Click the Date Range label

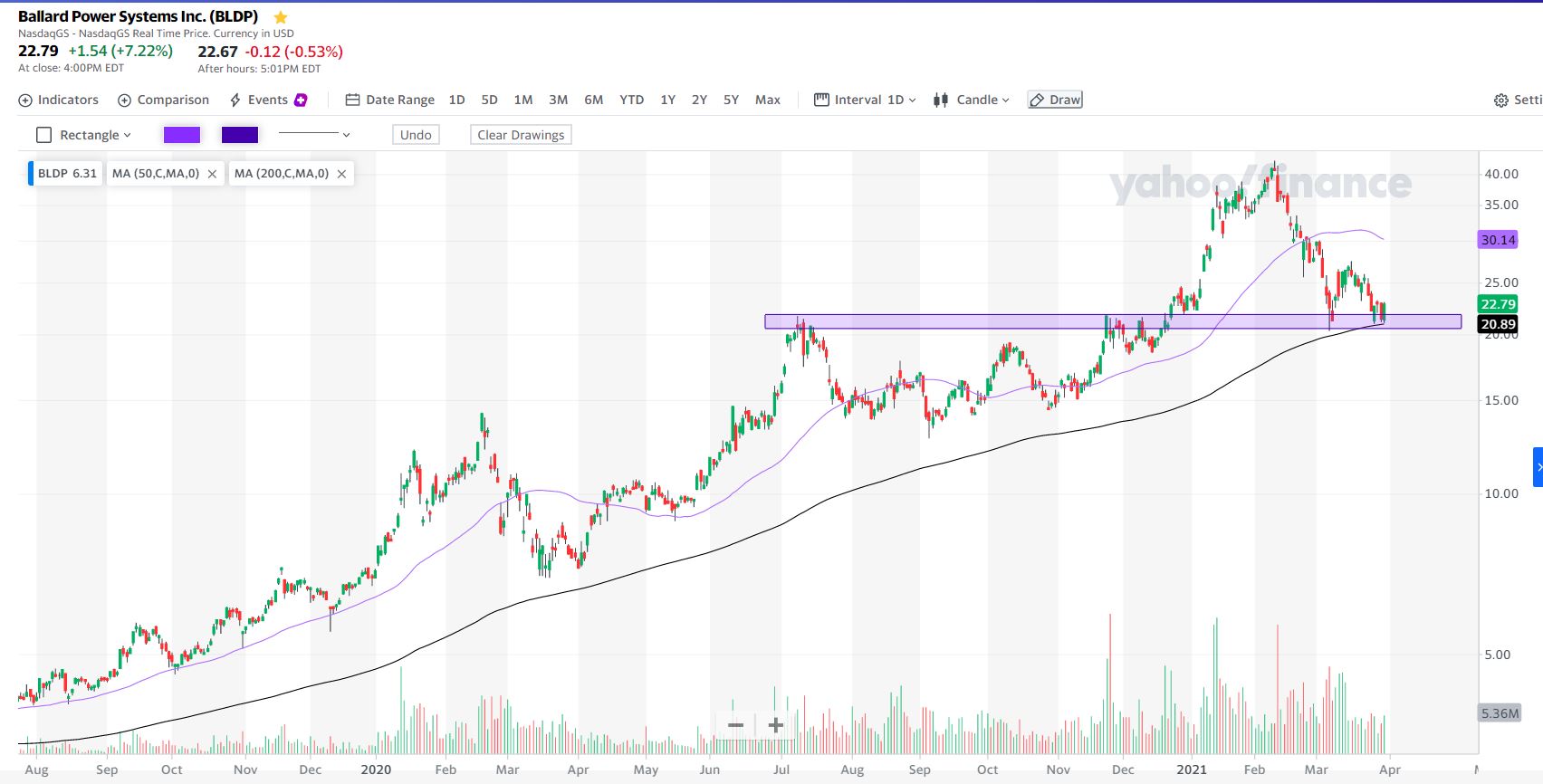point(400,100)
